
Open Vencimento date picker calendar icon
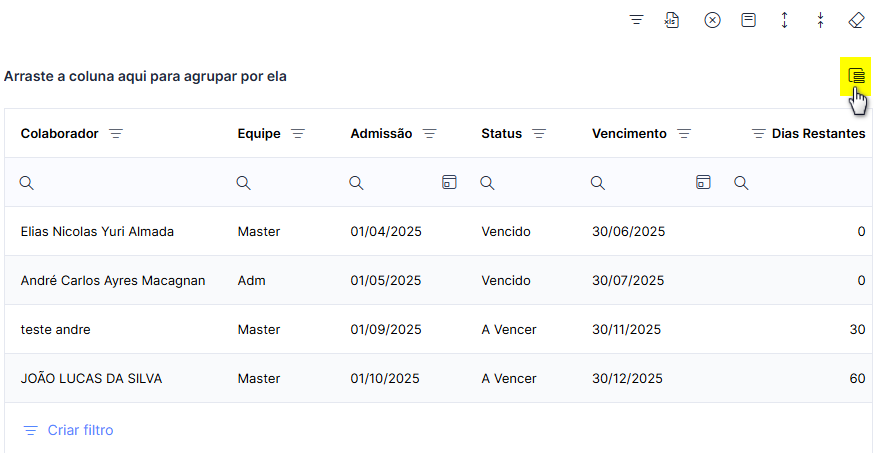click(x=703, y=182)
